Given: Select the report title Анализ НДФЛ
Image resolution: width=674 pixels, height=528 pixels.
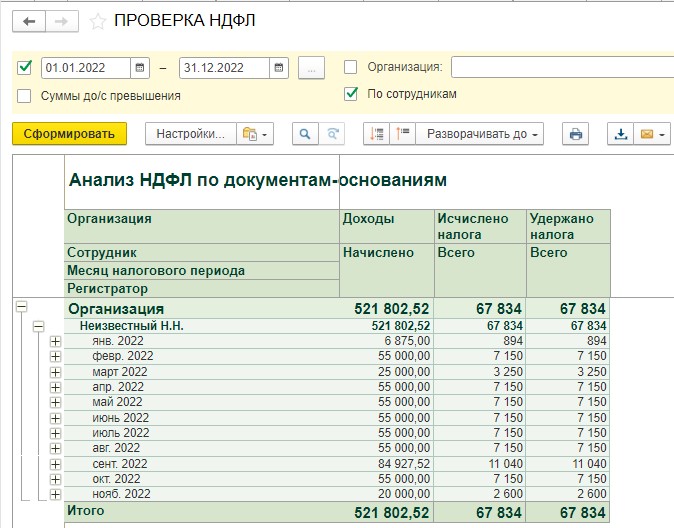Looking at the screenshot, I should pos(258,180).
